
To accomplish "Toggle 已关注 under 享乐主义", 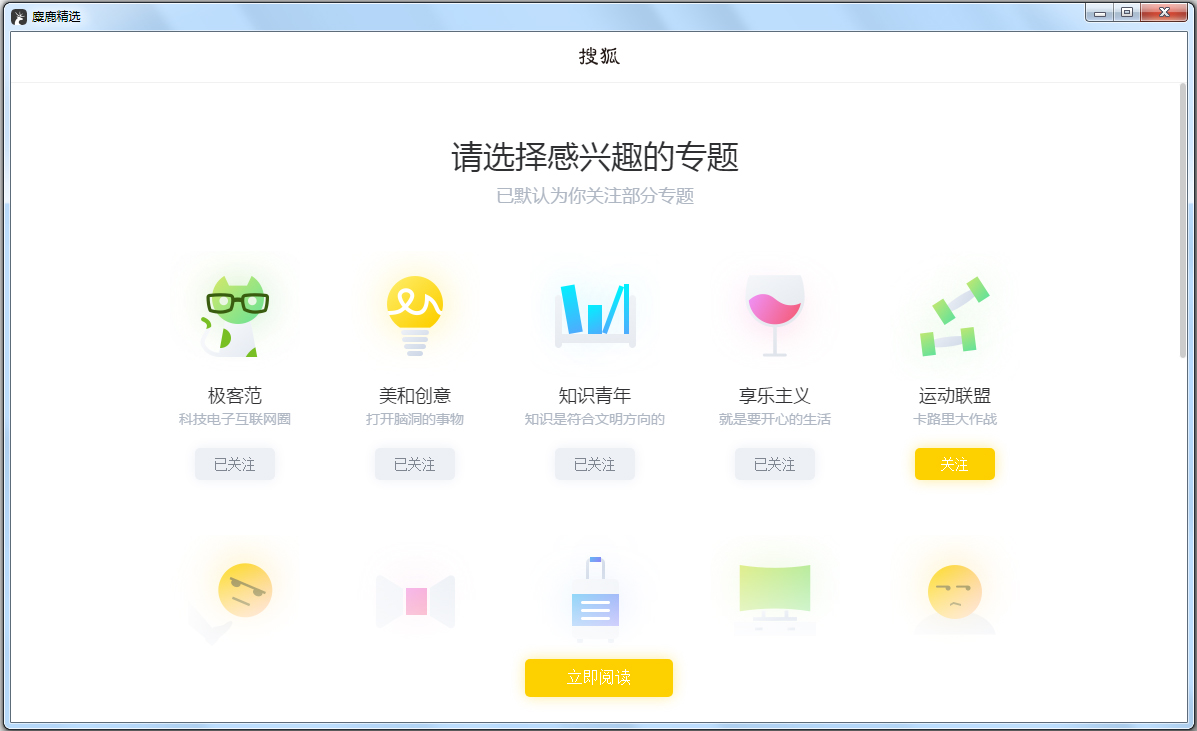I will coord(775,464).
